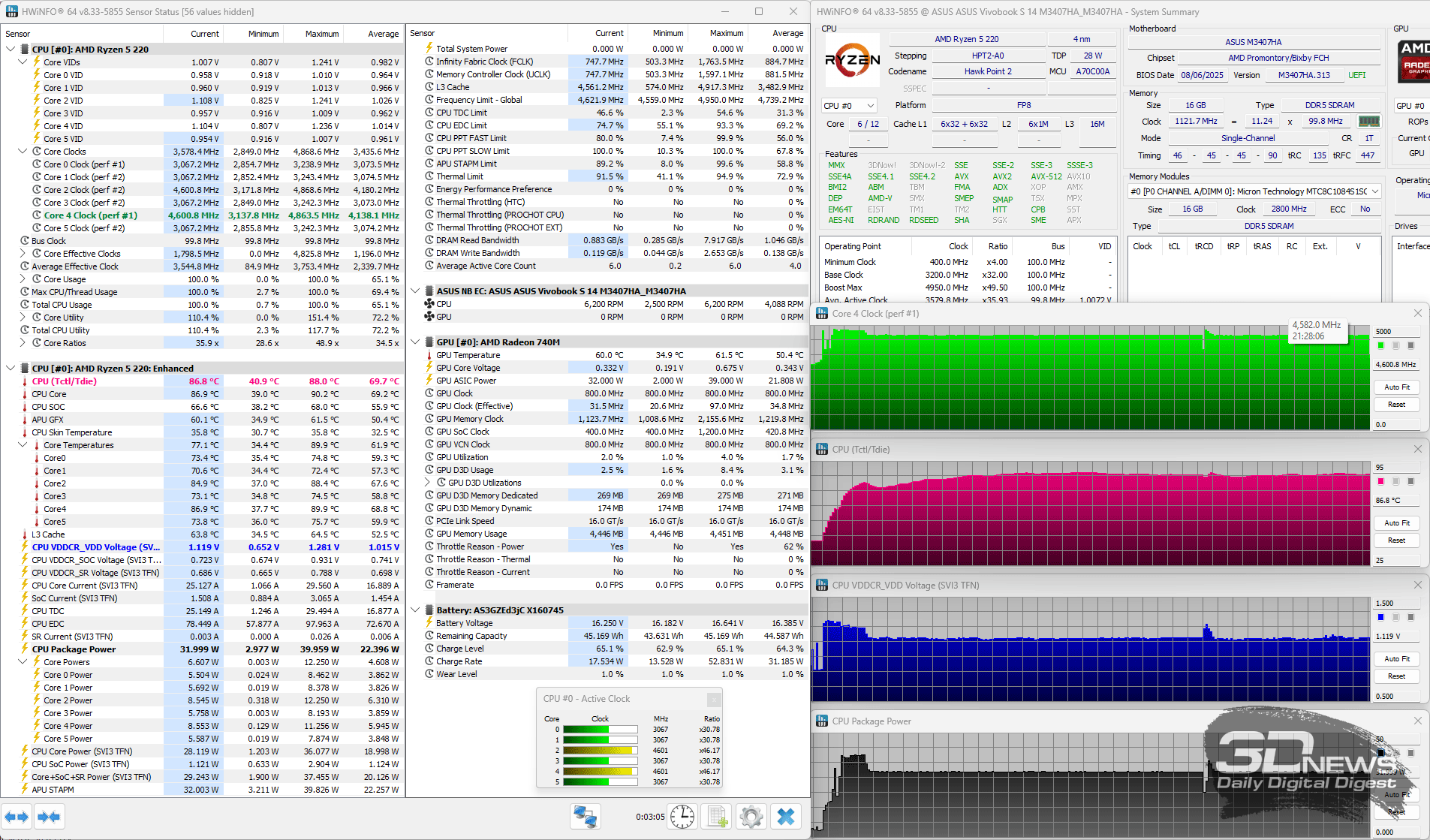Open sensor settings gear icon
This screenshot has width=1430, height=840.
(x=751, y=817)
